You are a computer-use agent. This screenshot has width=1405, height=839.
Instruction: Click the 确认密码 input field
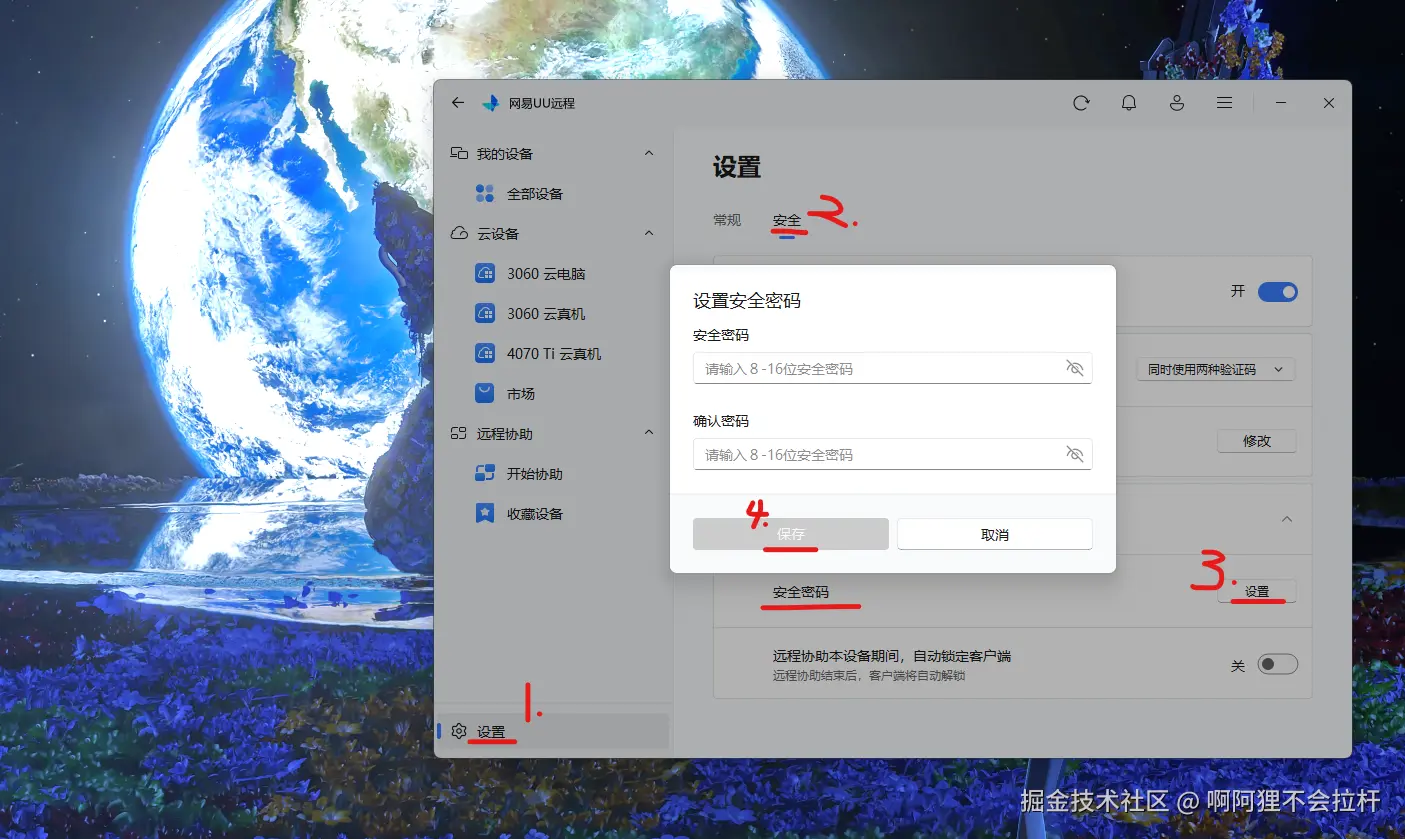892,454
